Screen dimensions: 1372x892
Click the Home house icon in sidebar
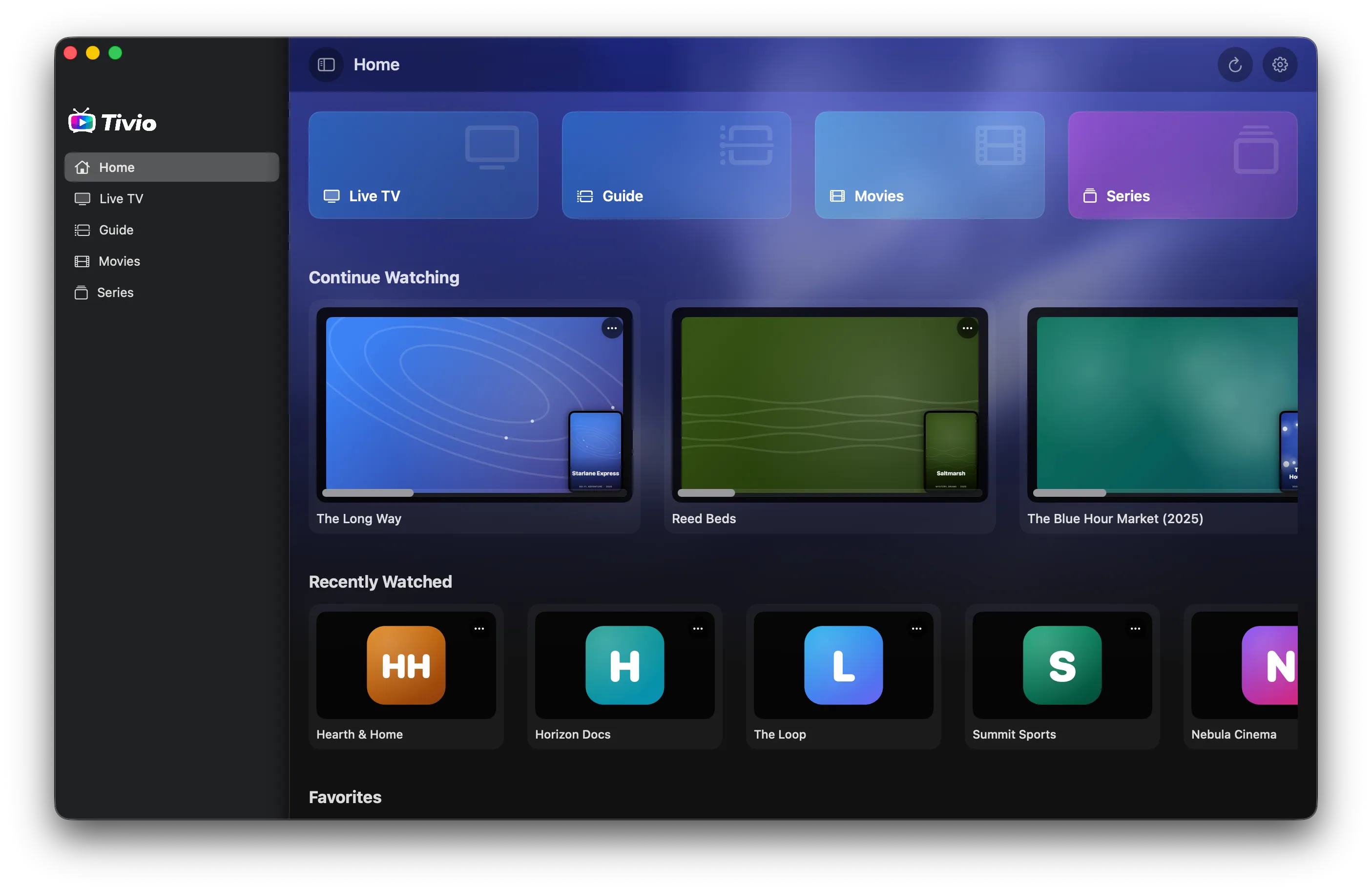[x=83, y=167]
